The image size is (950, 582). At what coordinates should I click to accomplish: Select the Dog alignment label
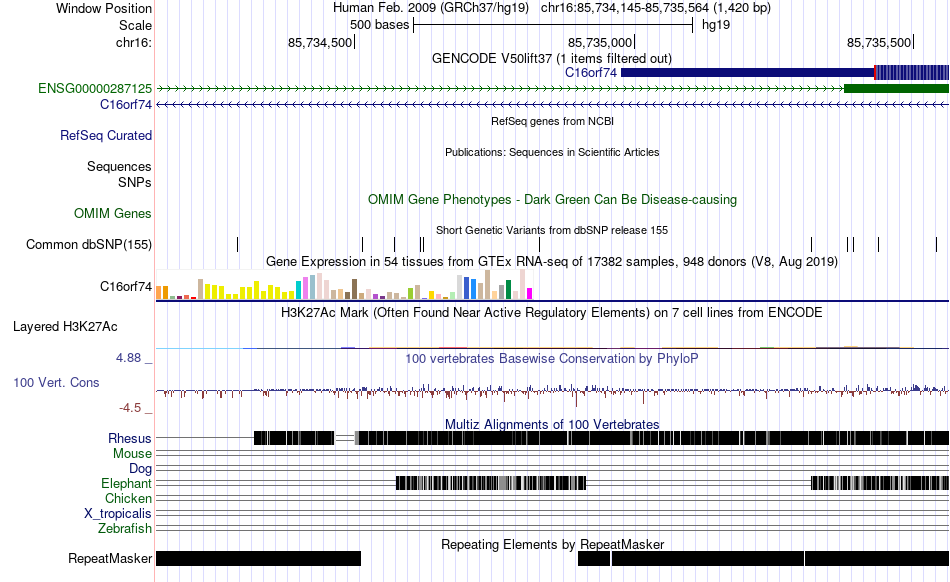pyautogui.click(x=140, y=468)
